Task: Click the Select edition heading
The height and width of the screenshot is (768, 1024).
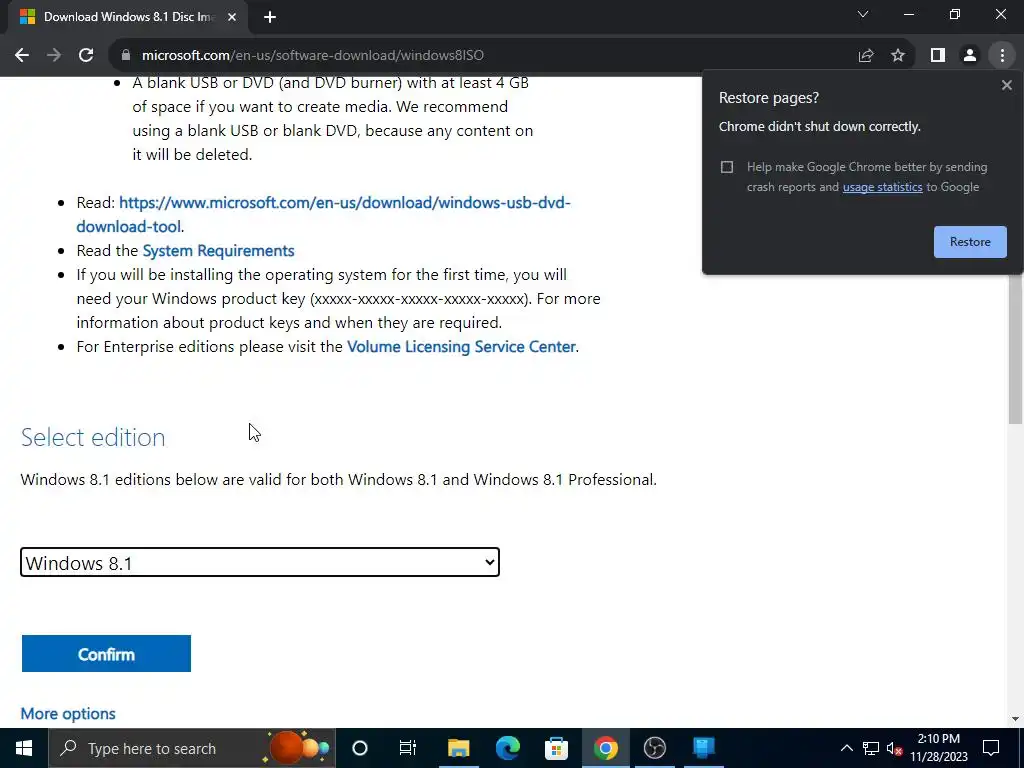Action: [x=93, y=438]
